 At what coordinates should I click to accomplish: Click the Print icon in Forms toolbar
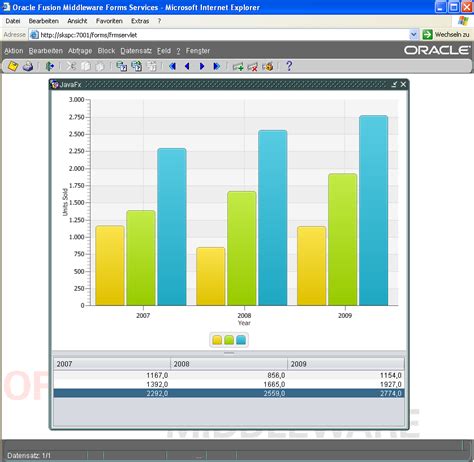(28, 66)
